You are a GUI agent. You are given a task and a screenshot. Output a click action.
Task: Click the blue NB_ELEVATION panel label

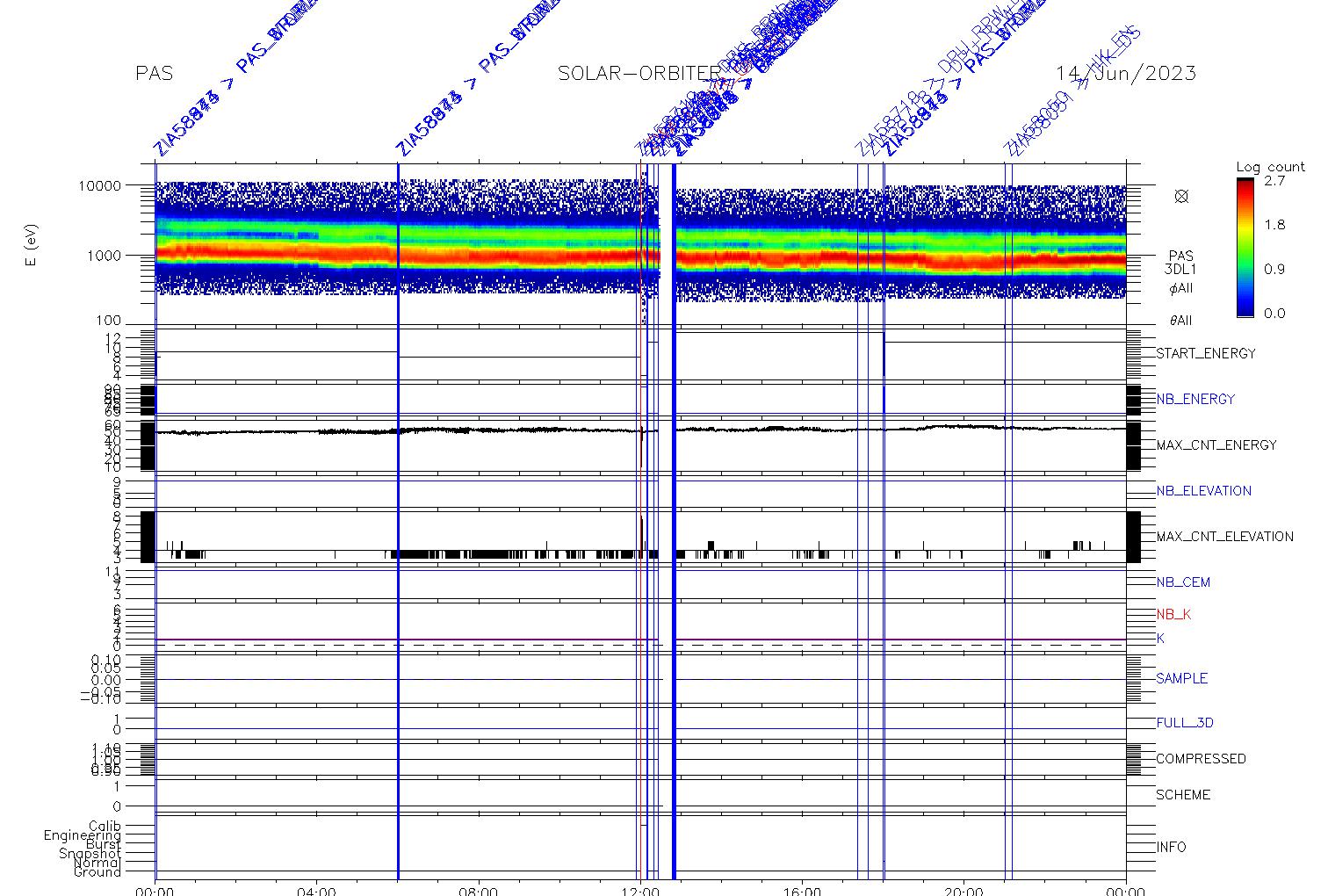click(x=1203, y=491)
